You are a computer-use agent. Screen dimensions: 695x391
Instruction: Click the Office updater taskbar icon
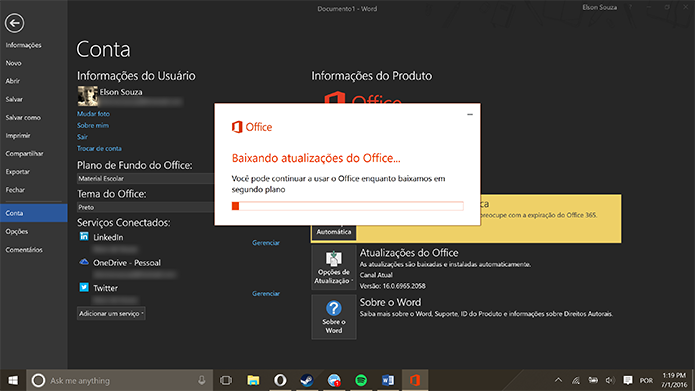[x=415, y=380]
